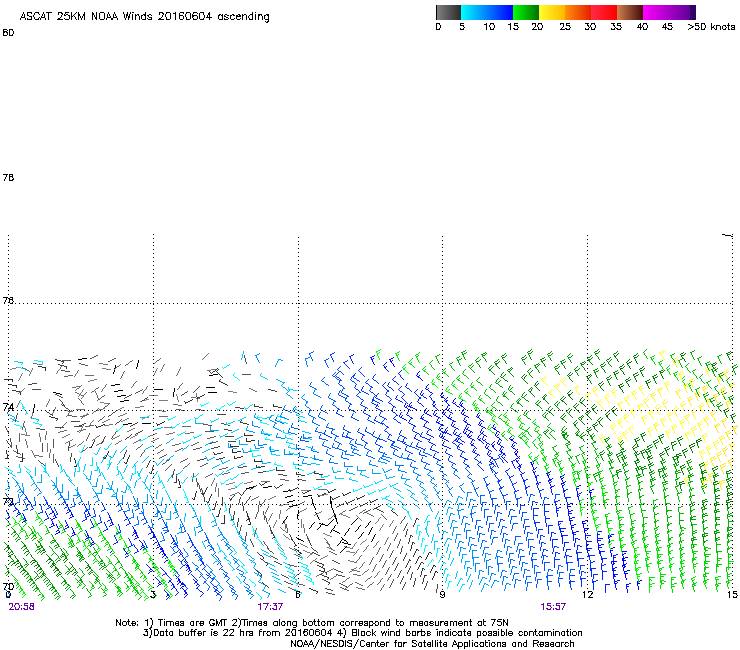
Task: Select the yellow 20-25 knots legend segment
Action: tap(552, 12)
